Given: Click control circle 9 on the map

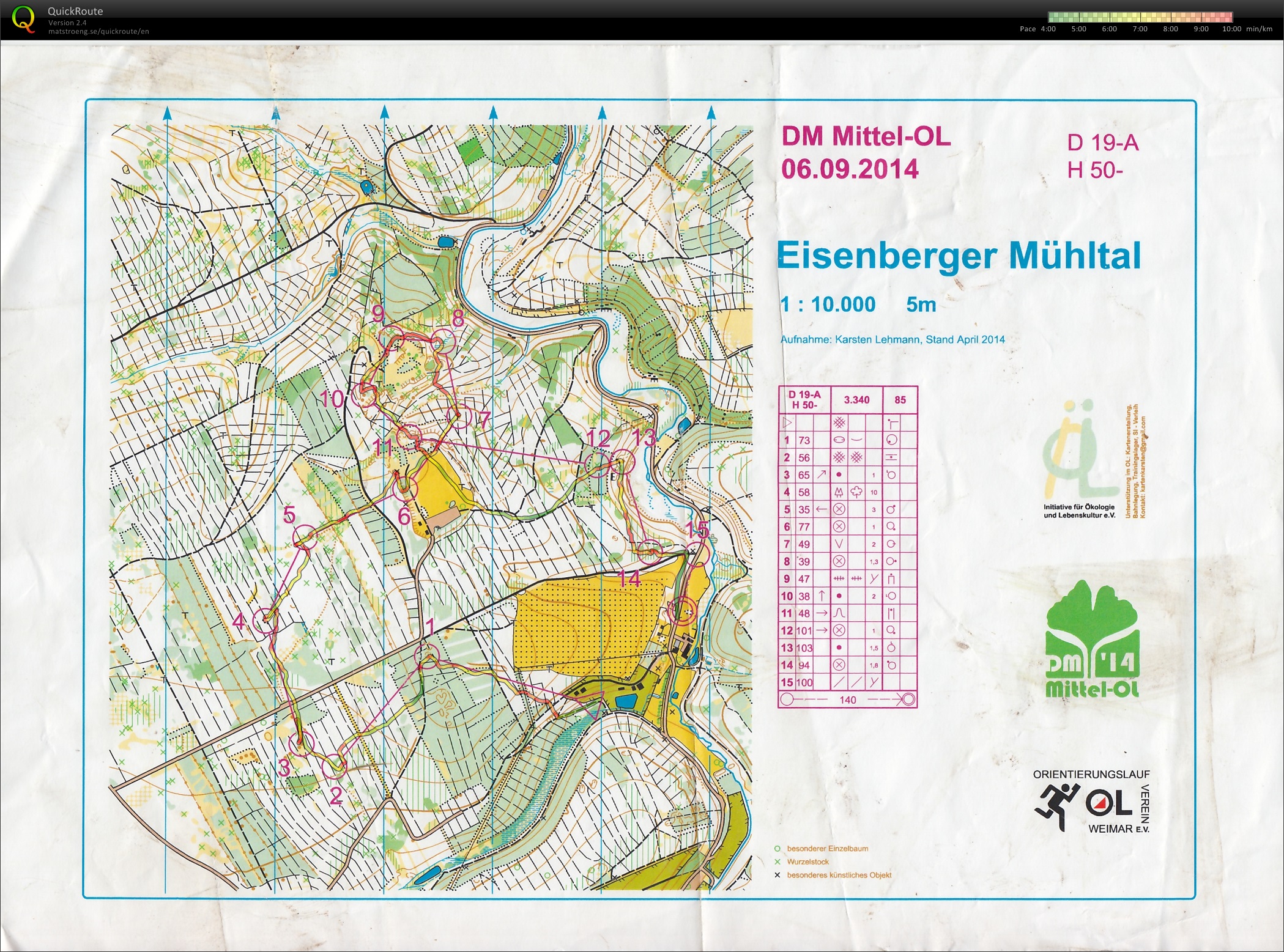Looking at the screenshot, I should point(392,338).
